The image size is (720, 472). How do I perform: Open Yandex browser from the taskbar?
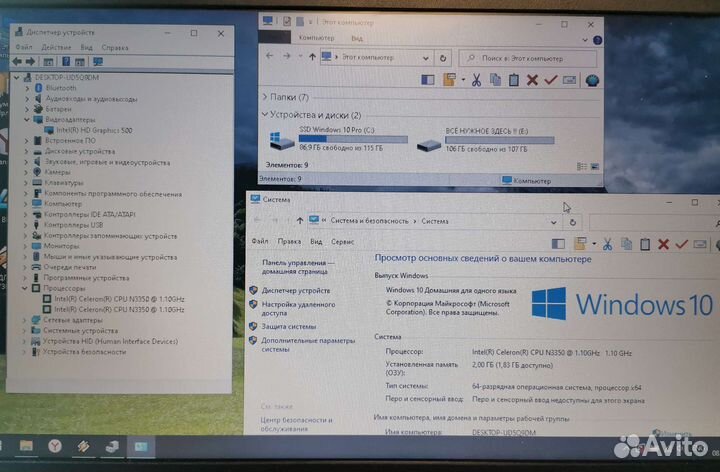55,446
